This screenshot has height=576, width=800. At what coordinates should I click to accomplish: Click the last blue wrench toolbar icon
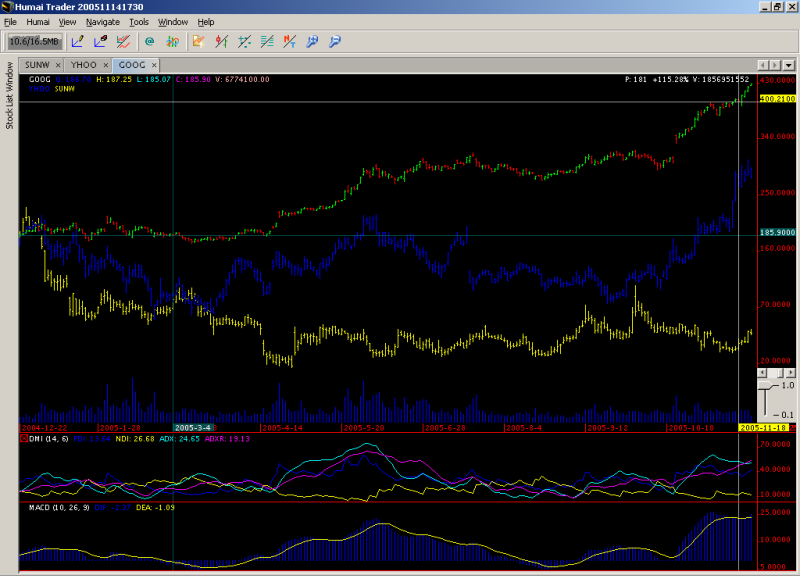335,41
